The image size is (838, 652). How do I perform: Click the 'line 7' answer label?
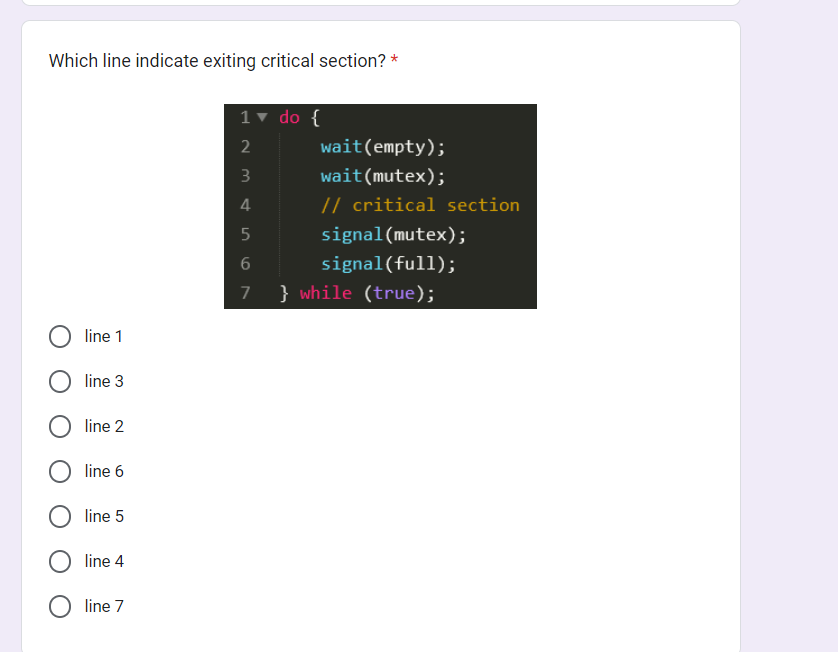pos(102,606)
